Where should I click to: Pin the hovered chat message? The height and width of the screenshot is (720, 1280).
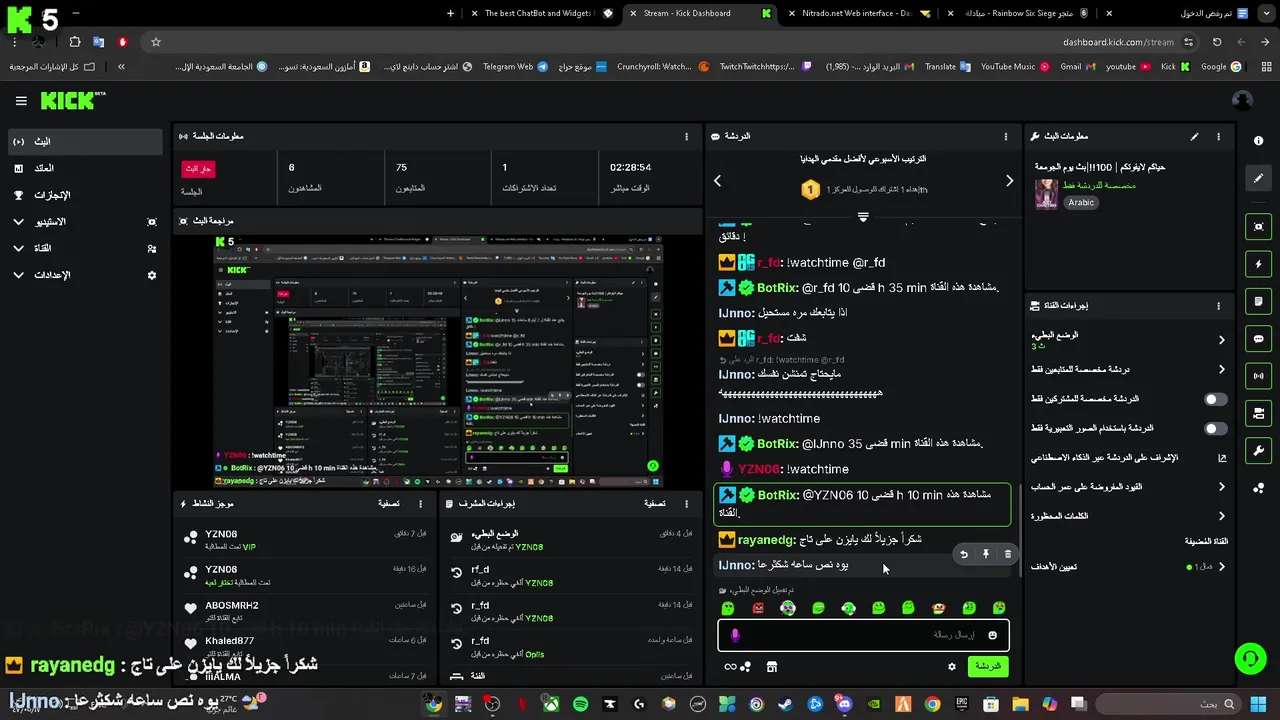point(985,554)
